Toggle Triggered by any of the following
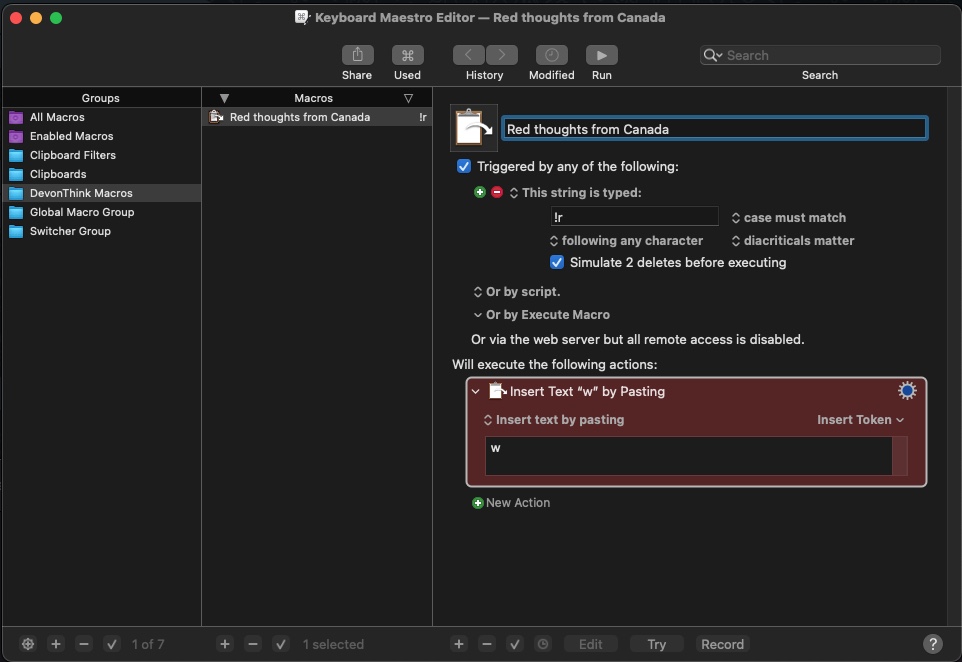This screenshot has width=962, height=662. coord(464,166)
